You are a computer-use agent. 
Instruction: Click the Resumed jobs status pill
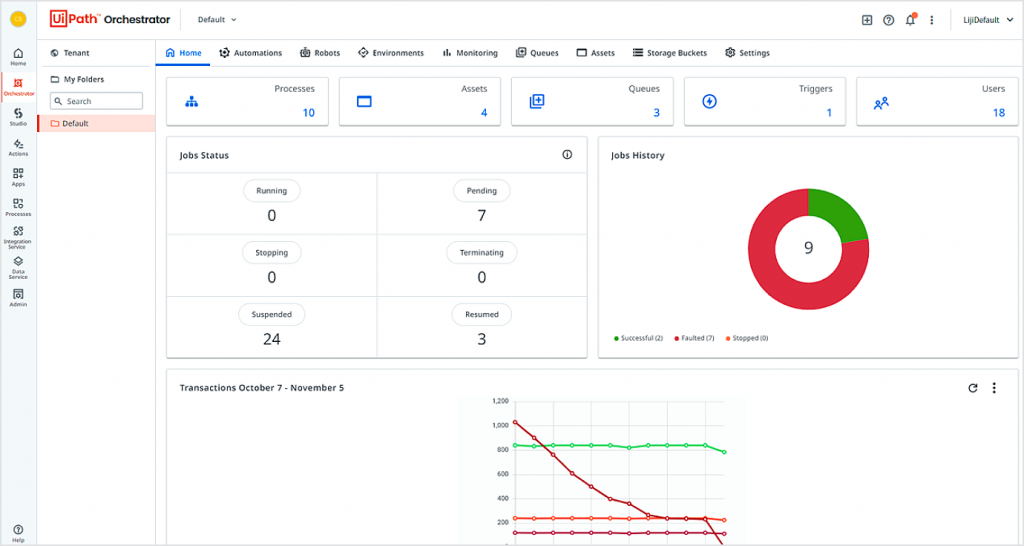[x=481, y=314]
